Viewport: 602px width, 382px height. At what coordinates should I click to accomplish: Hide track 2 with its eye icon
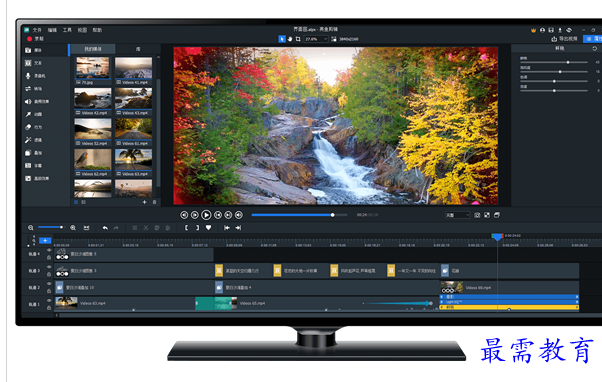49,283
